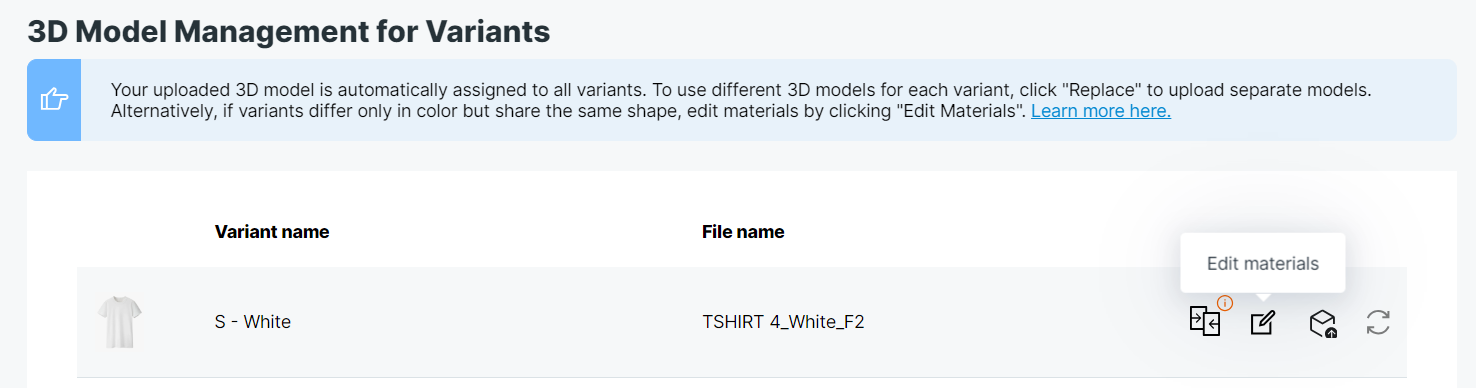Click the 3D Model Management for Variants heading

(x=289, y=31)
